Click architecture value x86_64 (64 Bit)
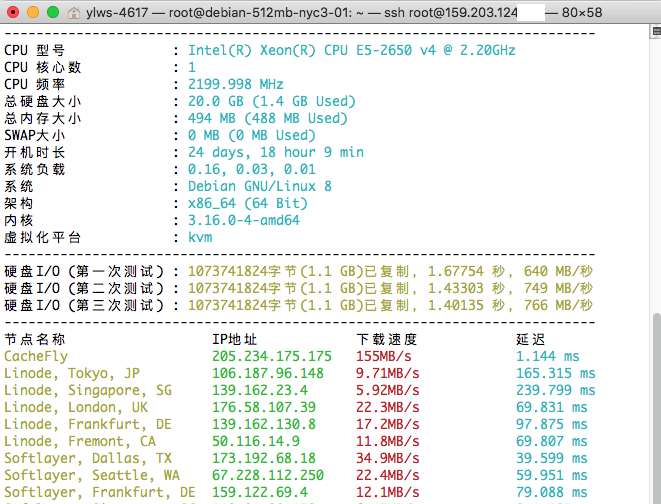Viewport: 661px width, 504px height. [x=248, y=203]
